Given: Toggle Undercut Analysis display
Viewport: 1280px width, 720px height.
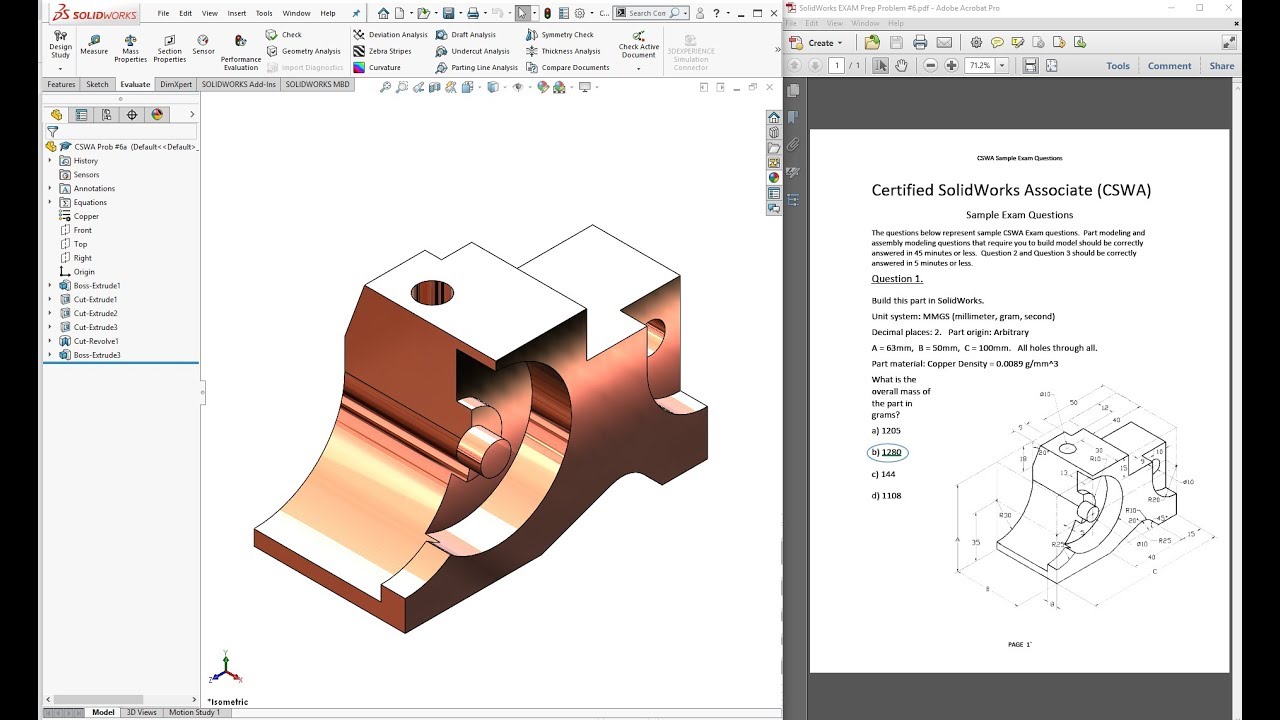Looking at the screenshot, I should [472, 51].
